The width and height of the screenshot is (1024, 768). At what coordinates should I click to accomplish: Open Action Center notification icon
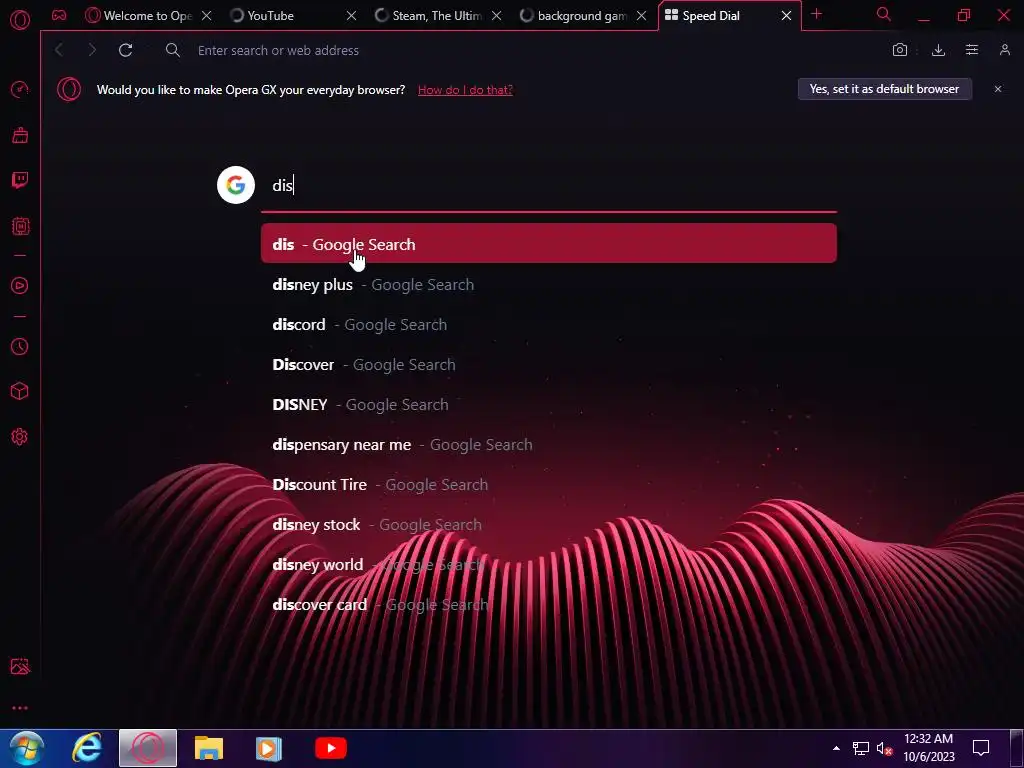tap(981, 748)
